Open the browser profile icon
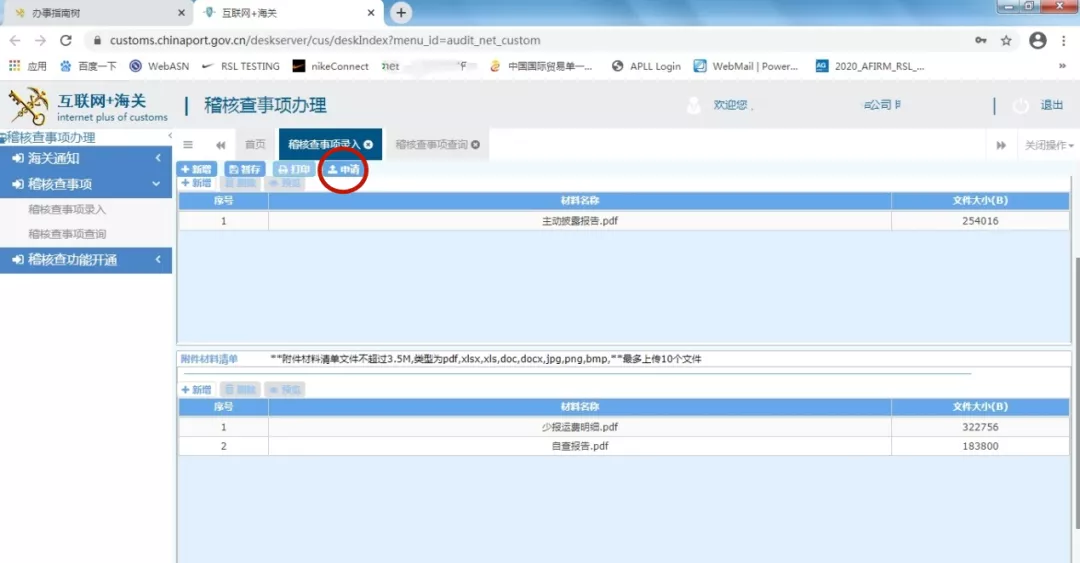The image size is (1080, 563). point(1038,41)
